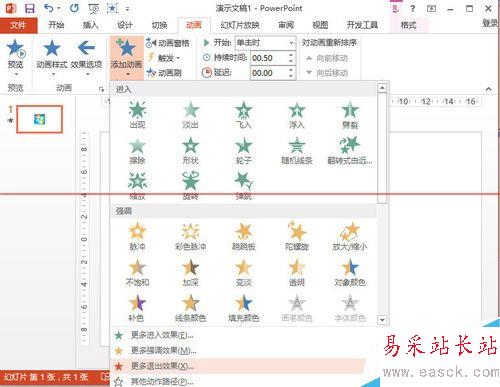Choose the 旋转 entrance animation

[x=190, y=186]
